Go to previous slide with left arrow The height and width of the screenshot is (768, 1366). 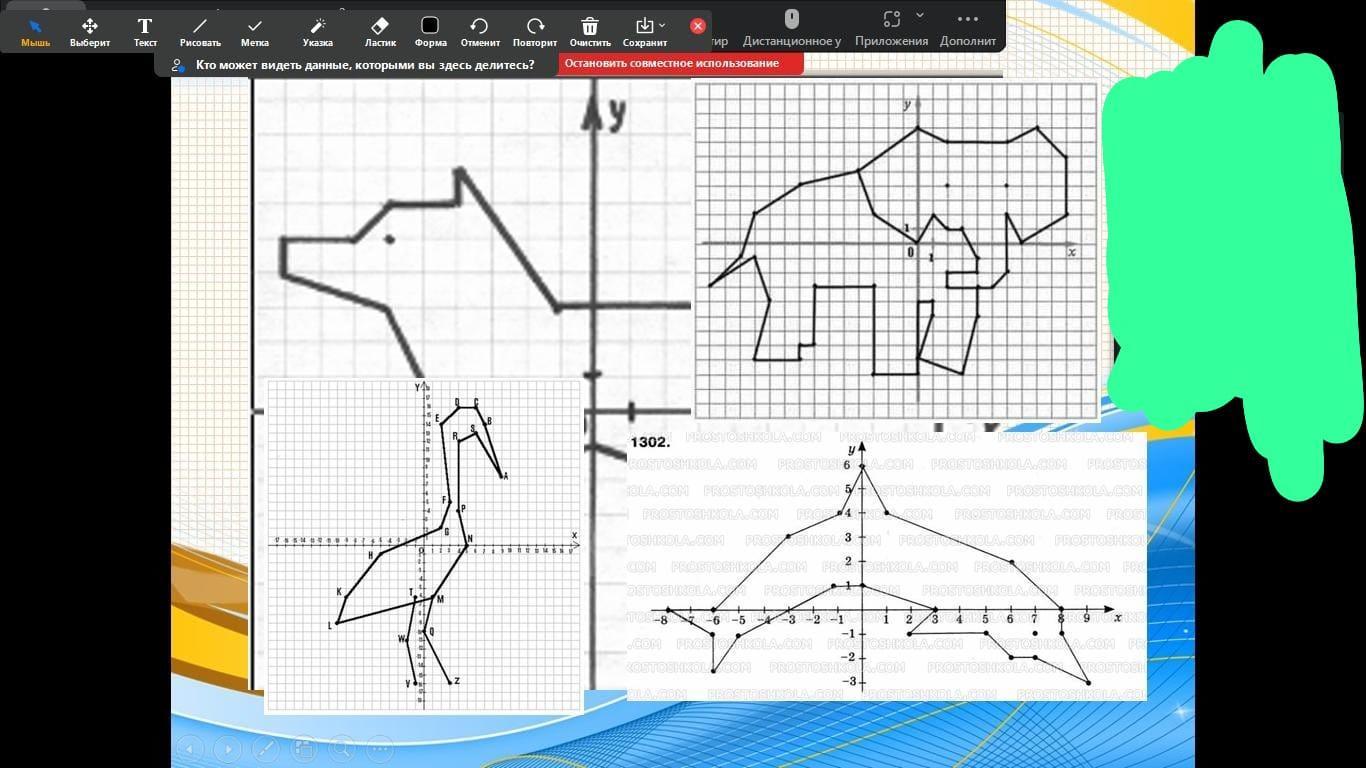point(190,747)
